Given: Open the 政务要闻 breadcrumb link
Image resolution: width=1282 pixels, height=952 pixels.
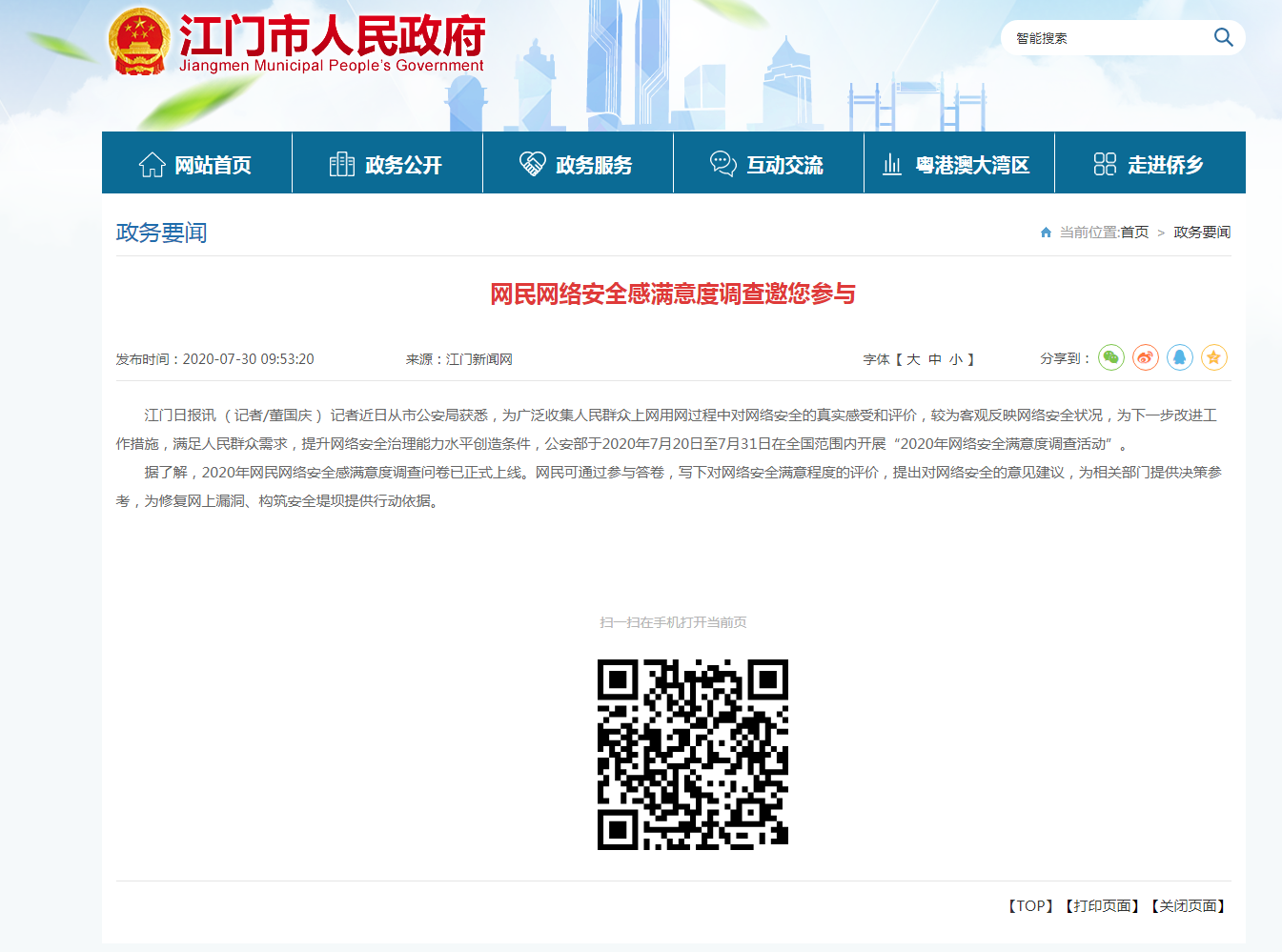Looking at the screenshot, I should [x=1202, y=233].
